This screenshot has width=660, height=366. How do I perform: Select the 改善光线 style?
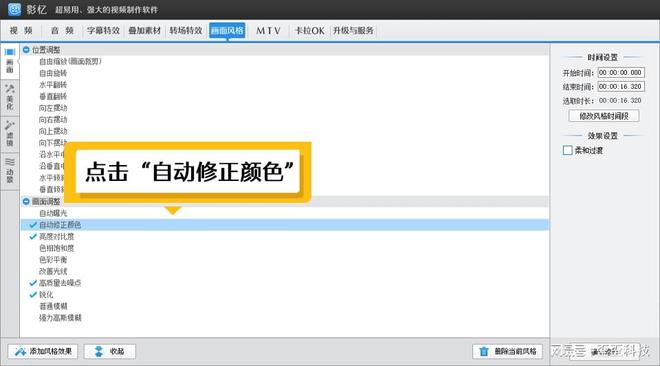click(x=53, y=271)
